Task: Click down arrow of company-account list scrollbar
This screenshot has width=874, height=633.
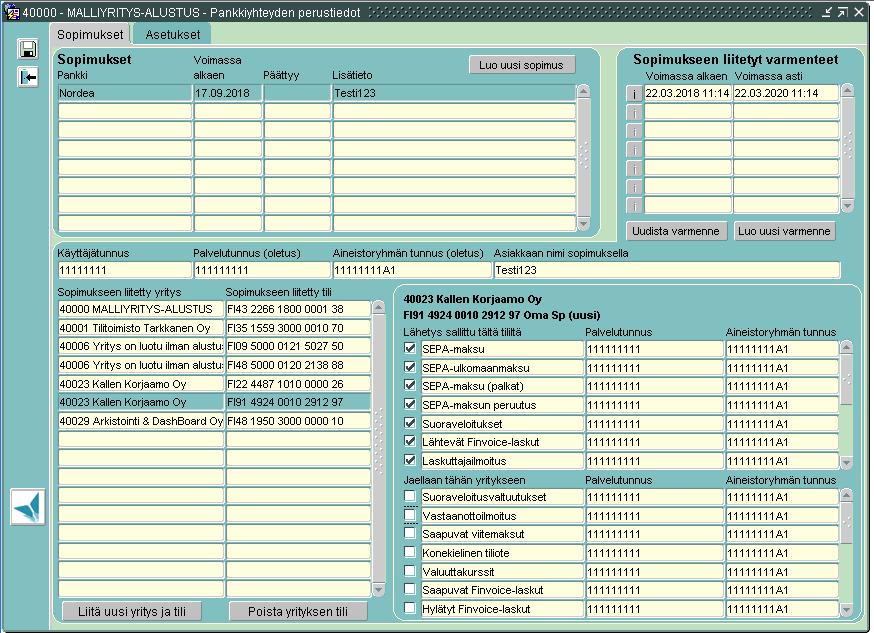Action: pyautogui.click(x=378, y=589)
